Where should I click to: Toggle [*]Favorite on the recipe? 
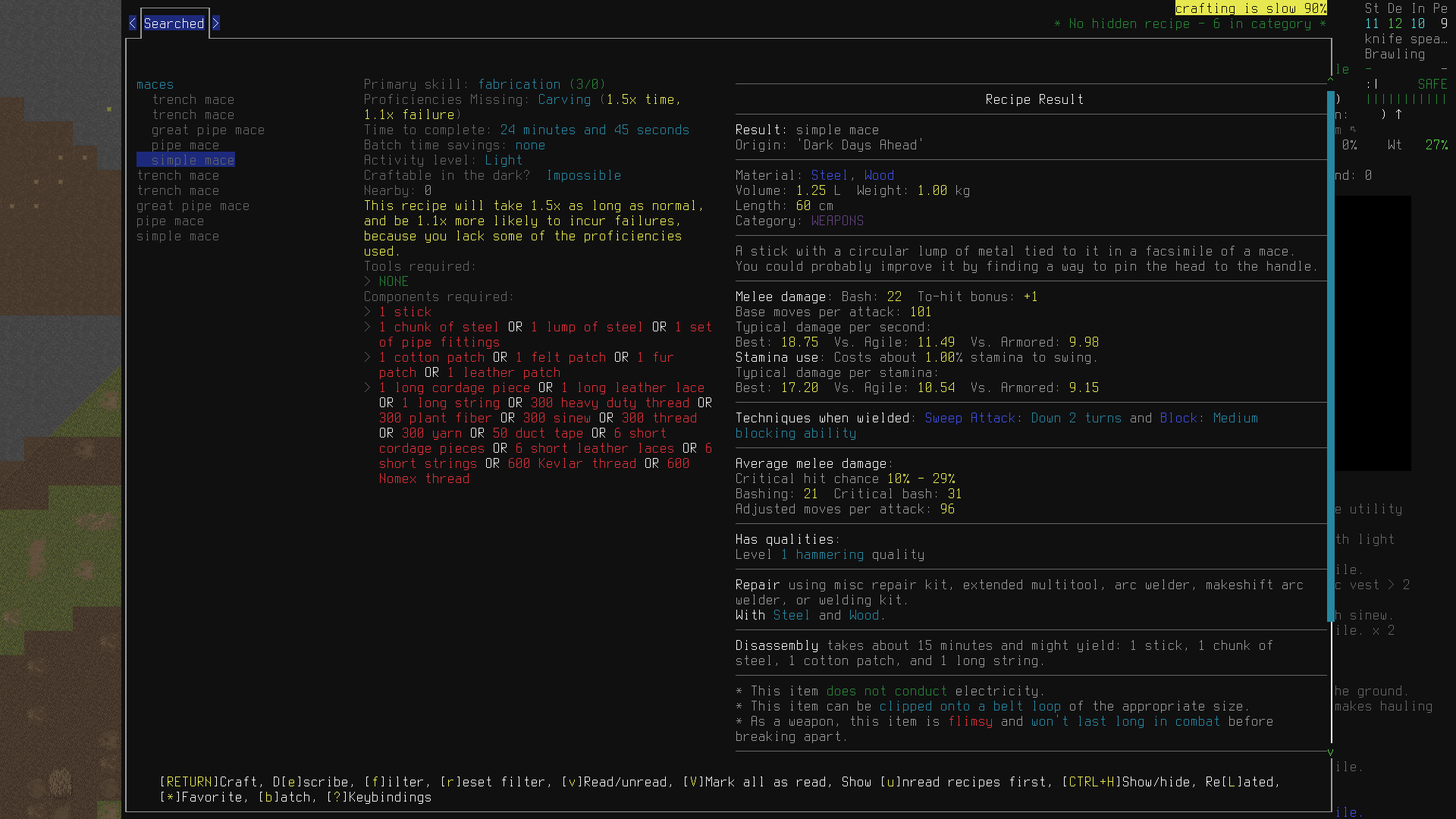pyautogui.click(x=201, y=797)
